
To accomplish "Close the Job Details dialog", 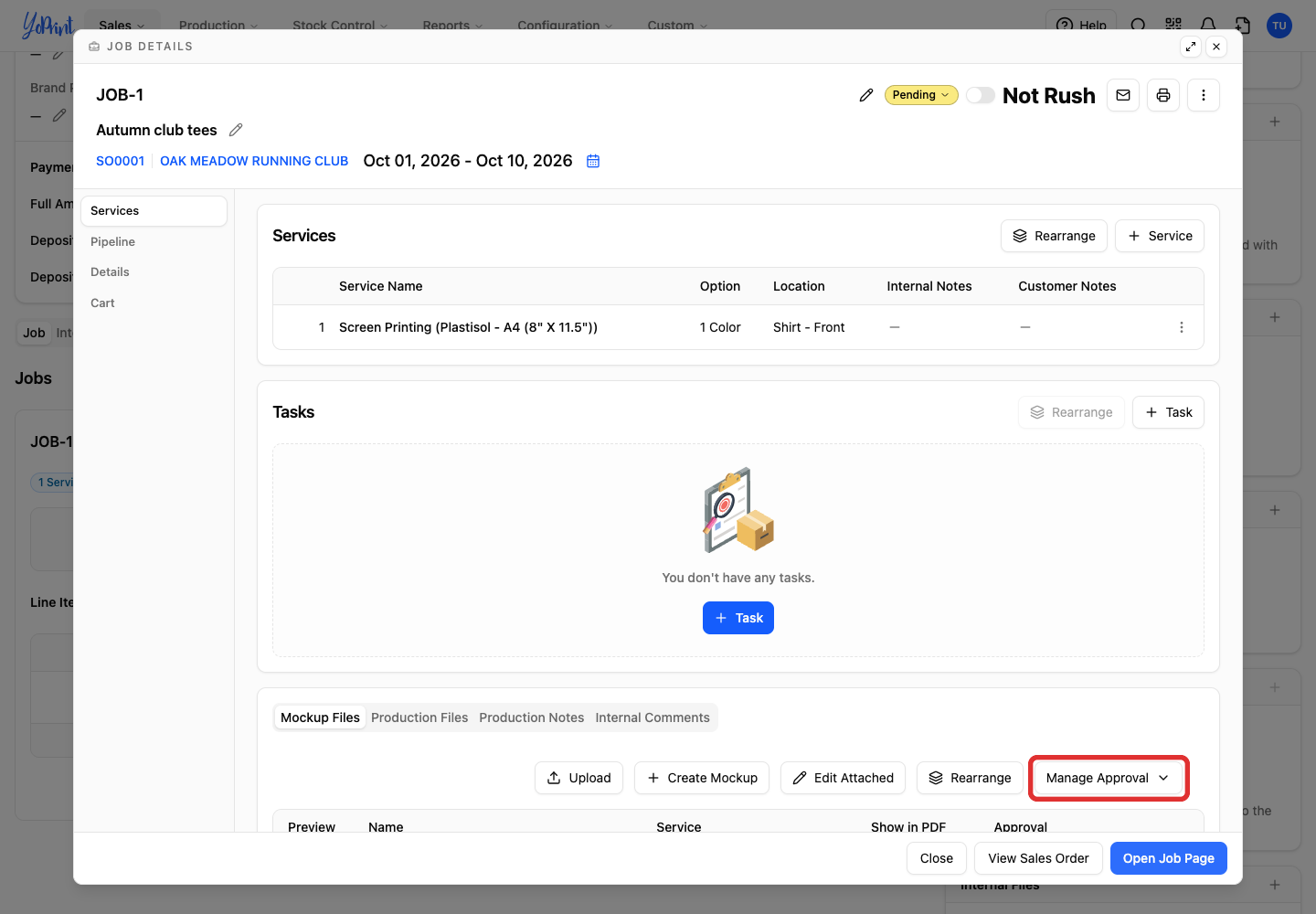I will pos(1216,47).
